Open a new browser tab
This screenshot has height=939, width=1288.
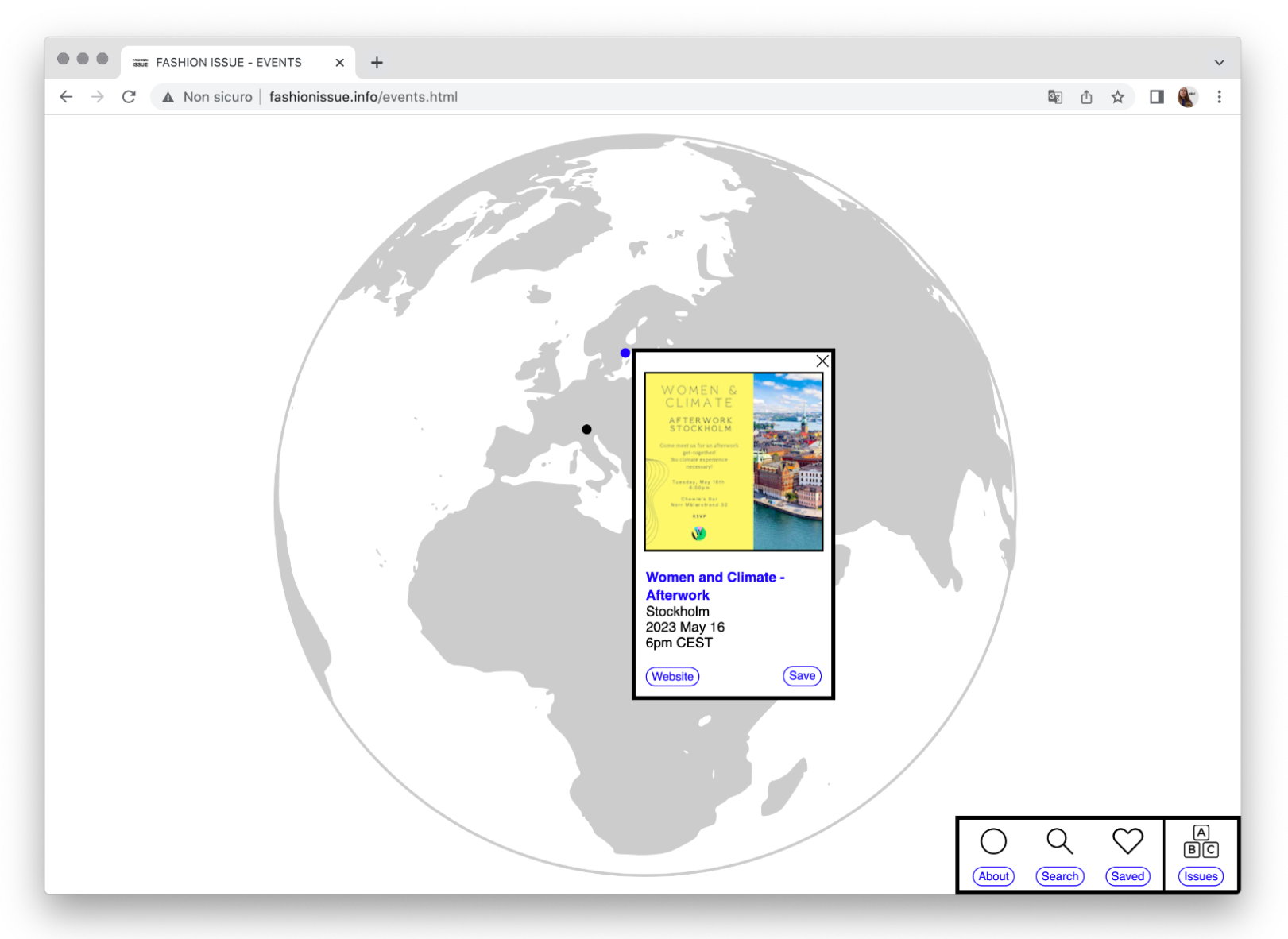click(x=377, y=63)
